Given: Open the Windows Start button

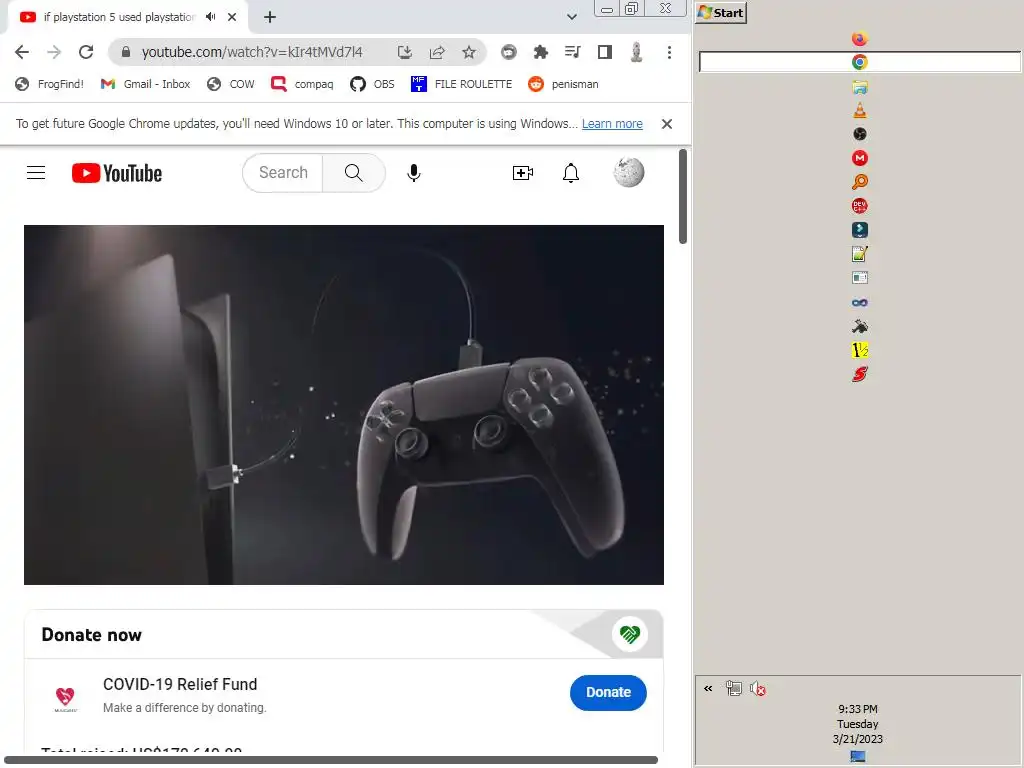Looking at the screenshot, I should pos(721,12).
